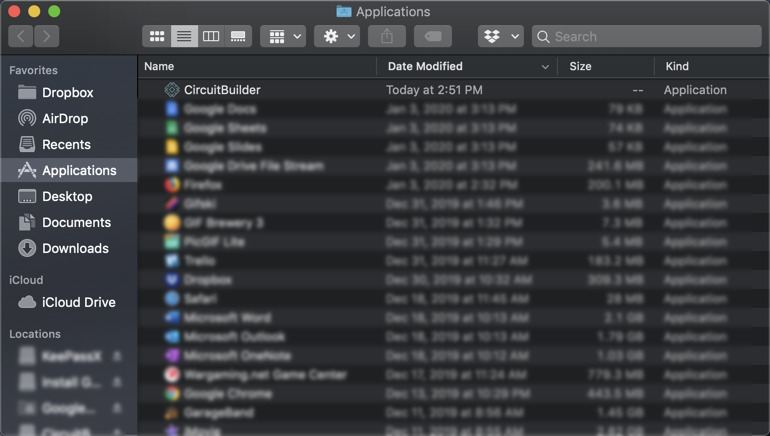Toggle Date Modified sort direction chevron
770x436 pixels.
tap(545, 67)
